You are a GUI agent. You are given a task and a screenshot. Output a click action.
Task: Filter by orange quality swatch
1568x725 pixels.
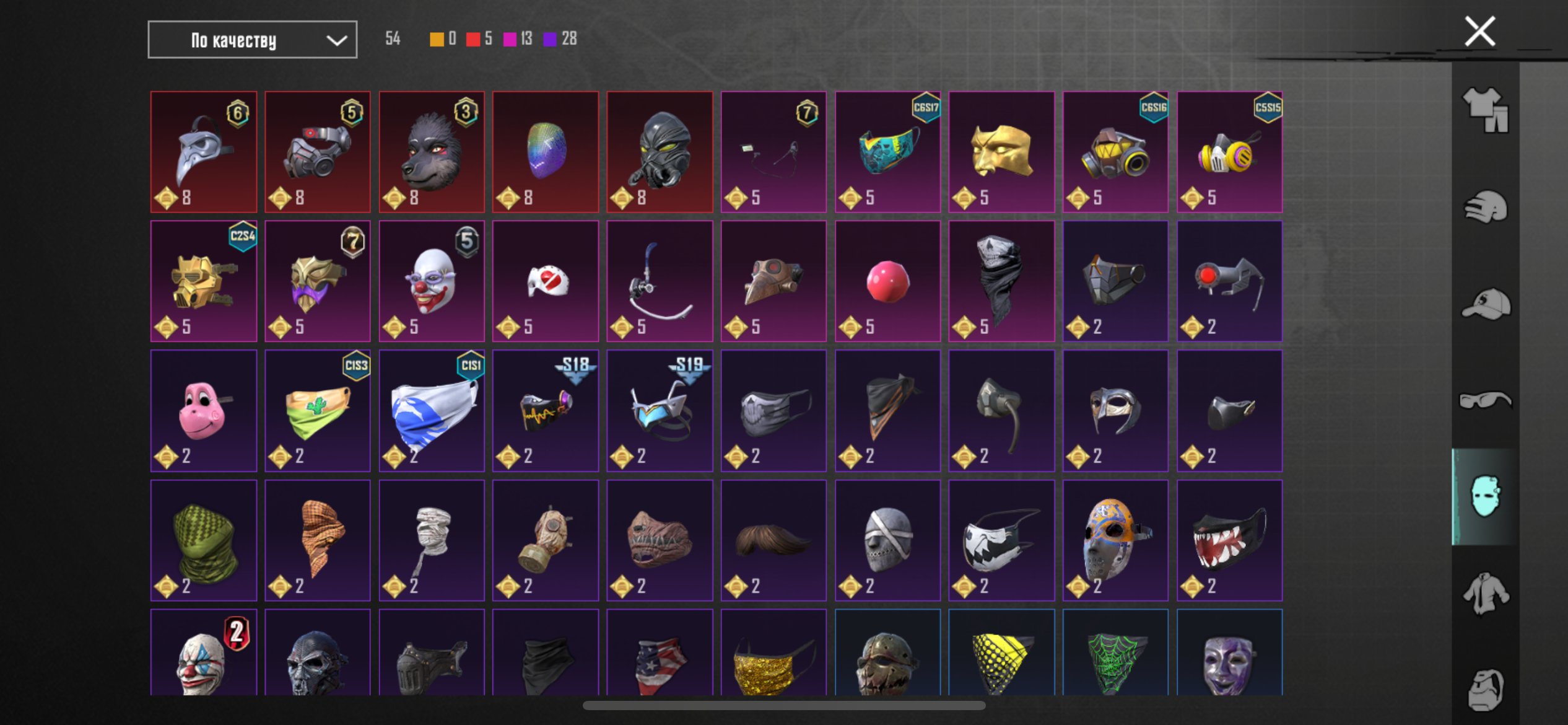[x=437, y=39]
